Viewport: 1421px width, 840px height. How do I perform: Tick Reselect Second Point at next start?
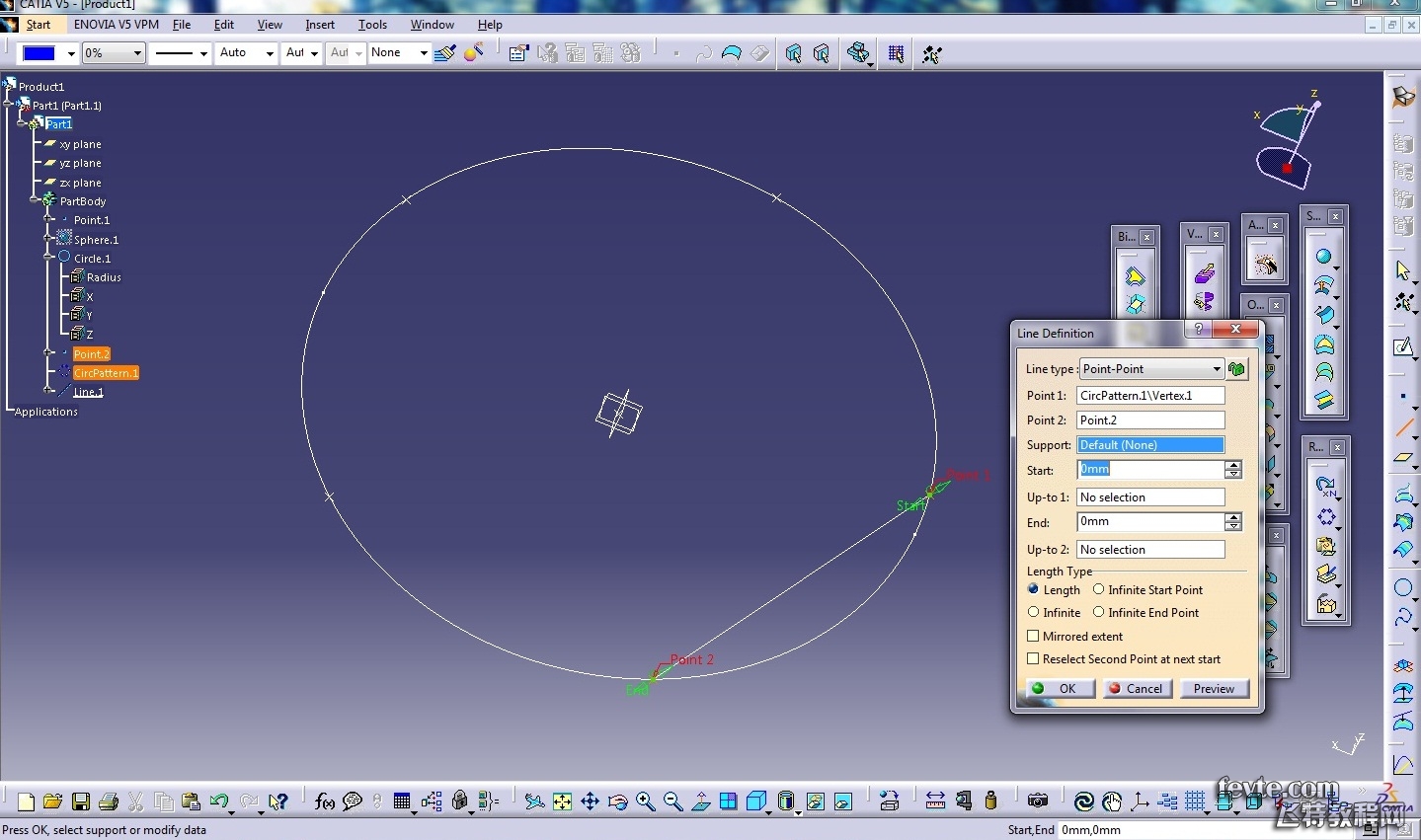click(x=1033, y=658)
